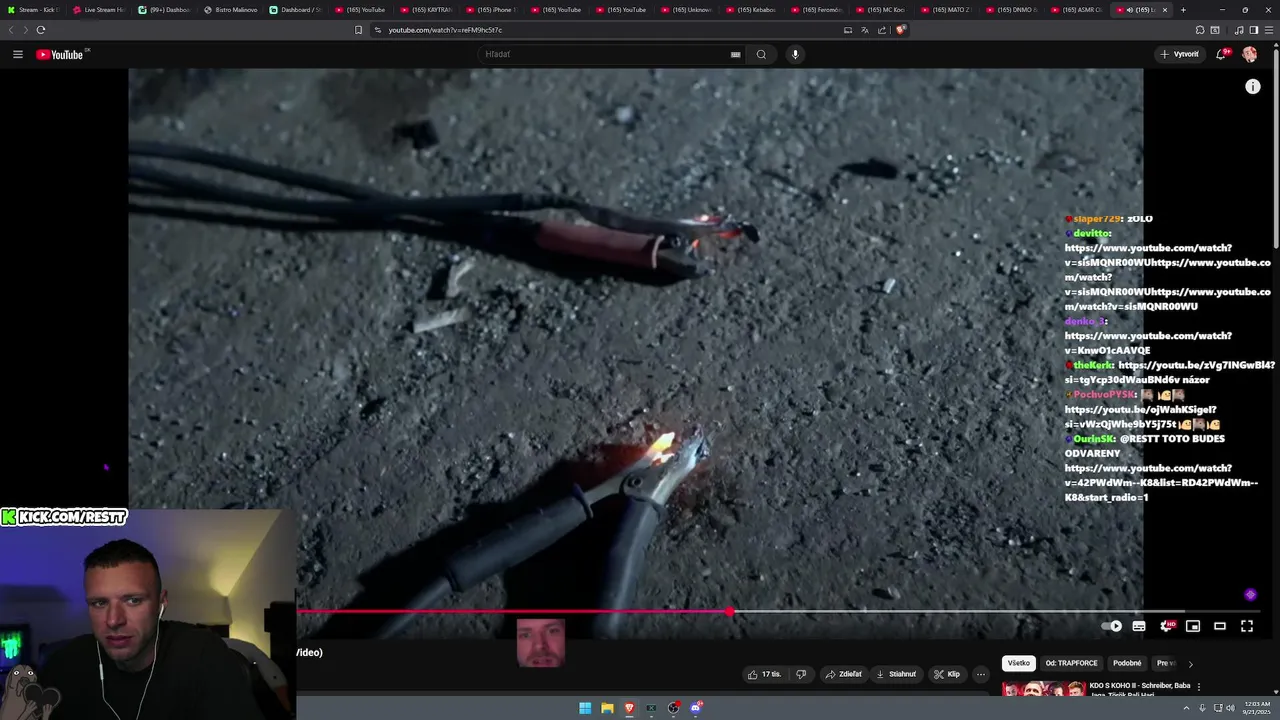Click the Stiahnuť download button
This screenshot has width=1280, height=720.
tap(896, 674)
